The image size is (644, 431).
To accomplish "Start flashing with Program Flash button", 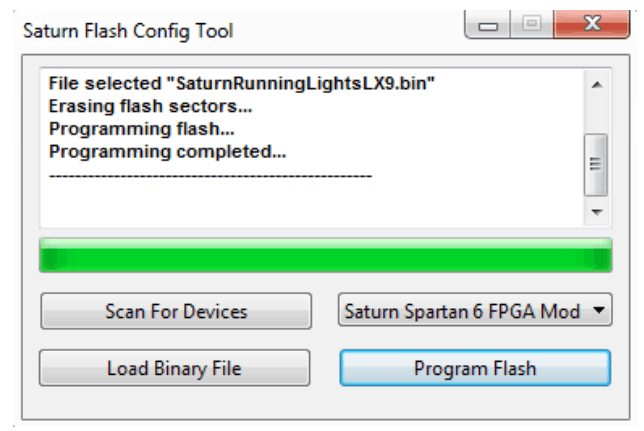I will point(475,368).
